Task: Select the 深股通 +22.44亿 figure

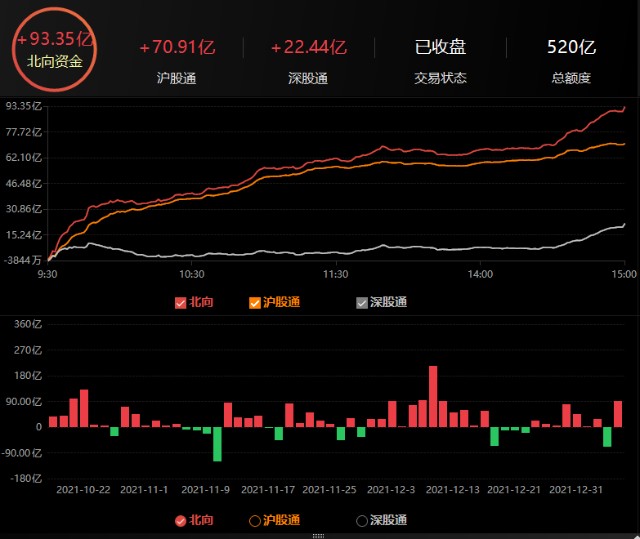Action: (x=308, y=47)
